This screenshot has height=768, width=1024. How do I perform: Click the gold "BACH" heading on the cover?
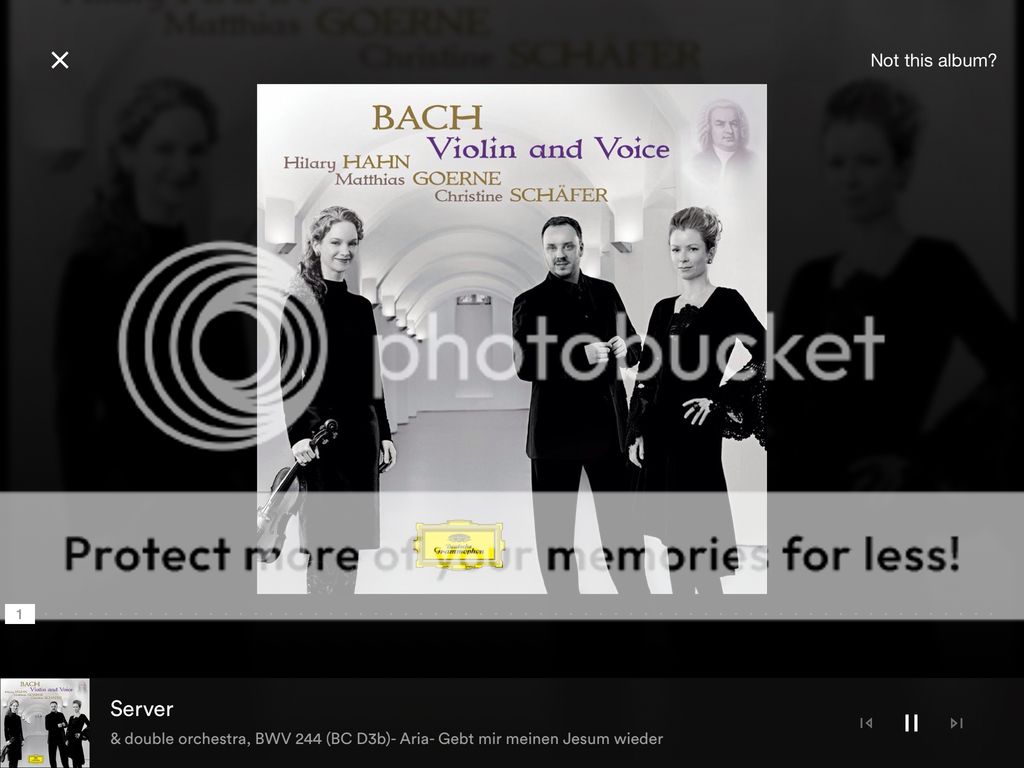(x=427, y=118)
